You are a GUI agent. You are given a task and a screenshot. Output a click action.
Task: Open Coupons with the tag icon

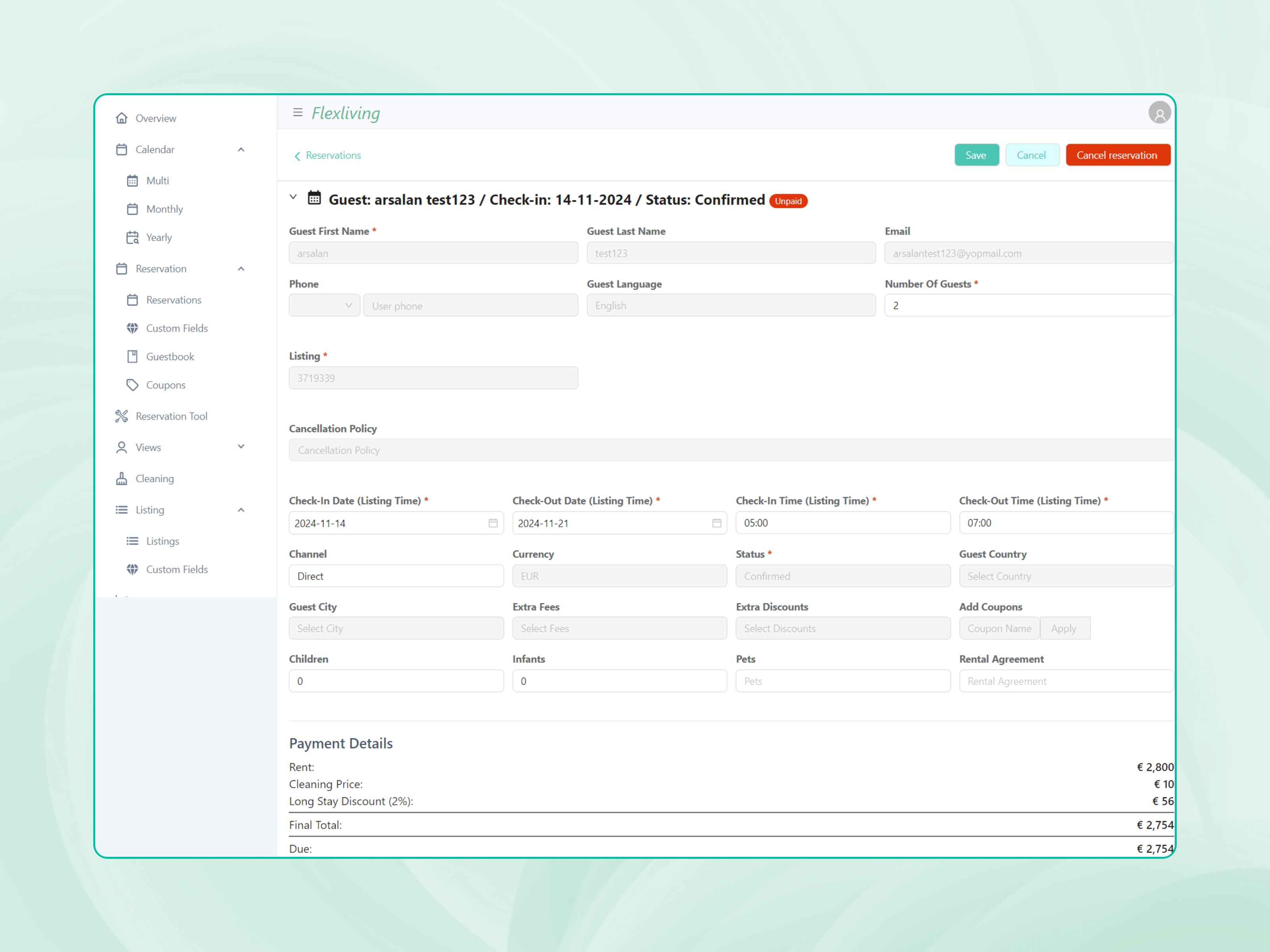click(x=165, y=385)
